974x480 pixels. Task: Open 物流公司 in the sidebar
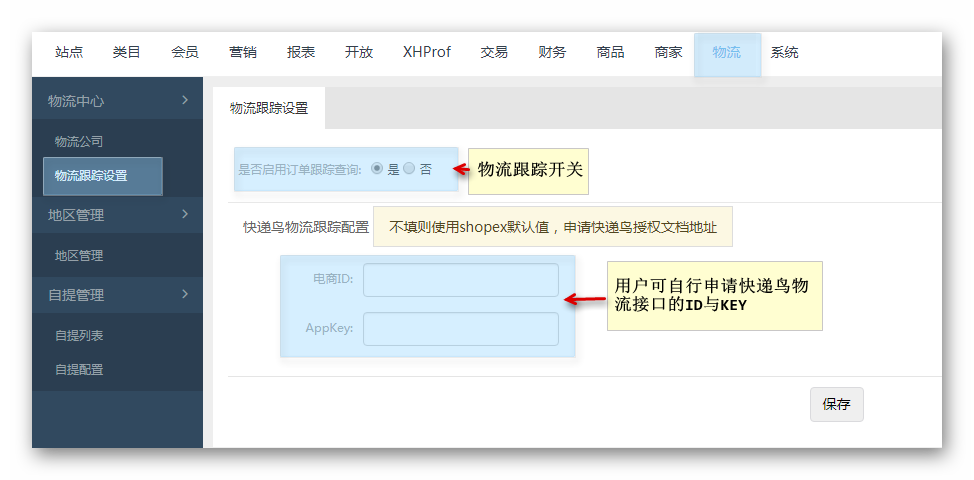point(79,142)
